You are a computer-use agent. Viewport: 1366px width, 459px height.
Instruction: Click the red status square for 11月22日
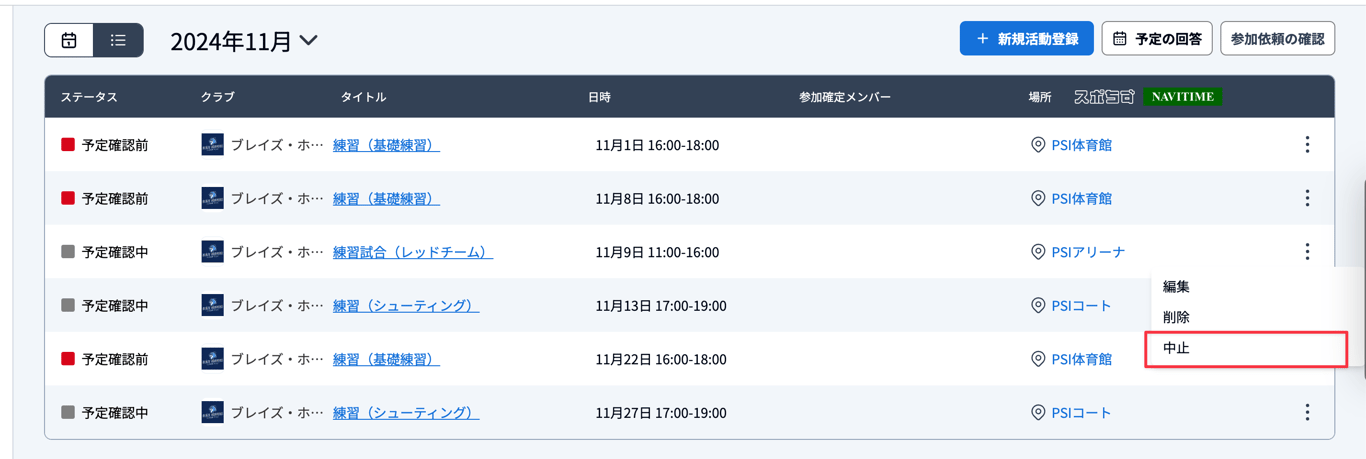coord(68,359)
